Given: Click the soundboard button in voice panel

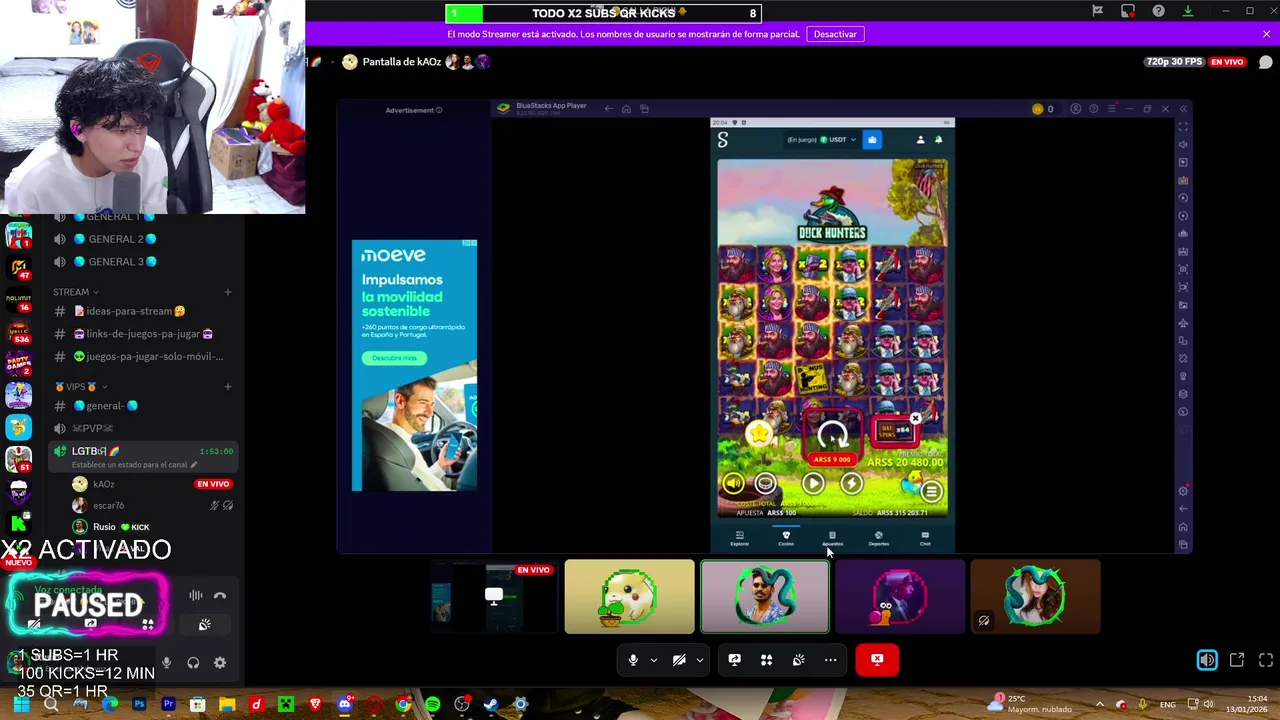Looking at the screenshot, I should [204, 625].
